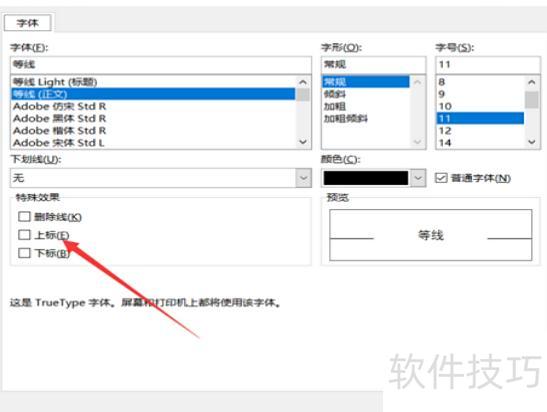This screenshot has height=412, width=547.
Task: Click the font list scrollbar thumb
Action: pyautogui.click(x=303, y=95)
